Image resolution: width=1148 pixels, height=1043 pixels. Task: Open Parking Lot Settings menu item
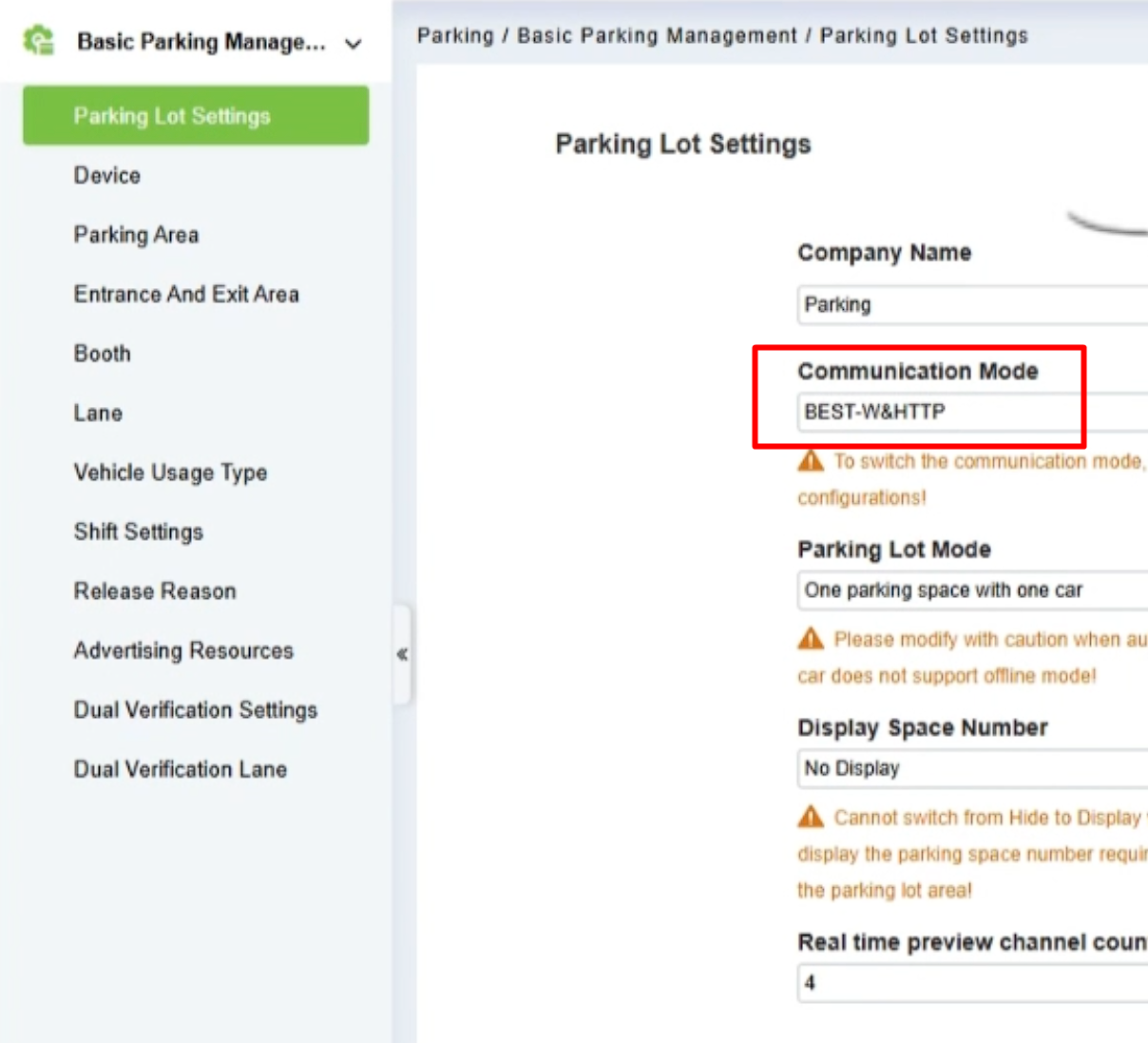pos(196,116)
